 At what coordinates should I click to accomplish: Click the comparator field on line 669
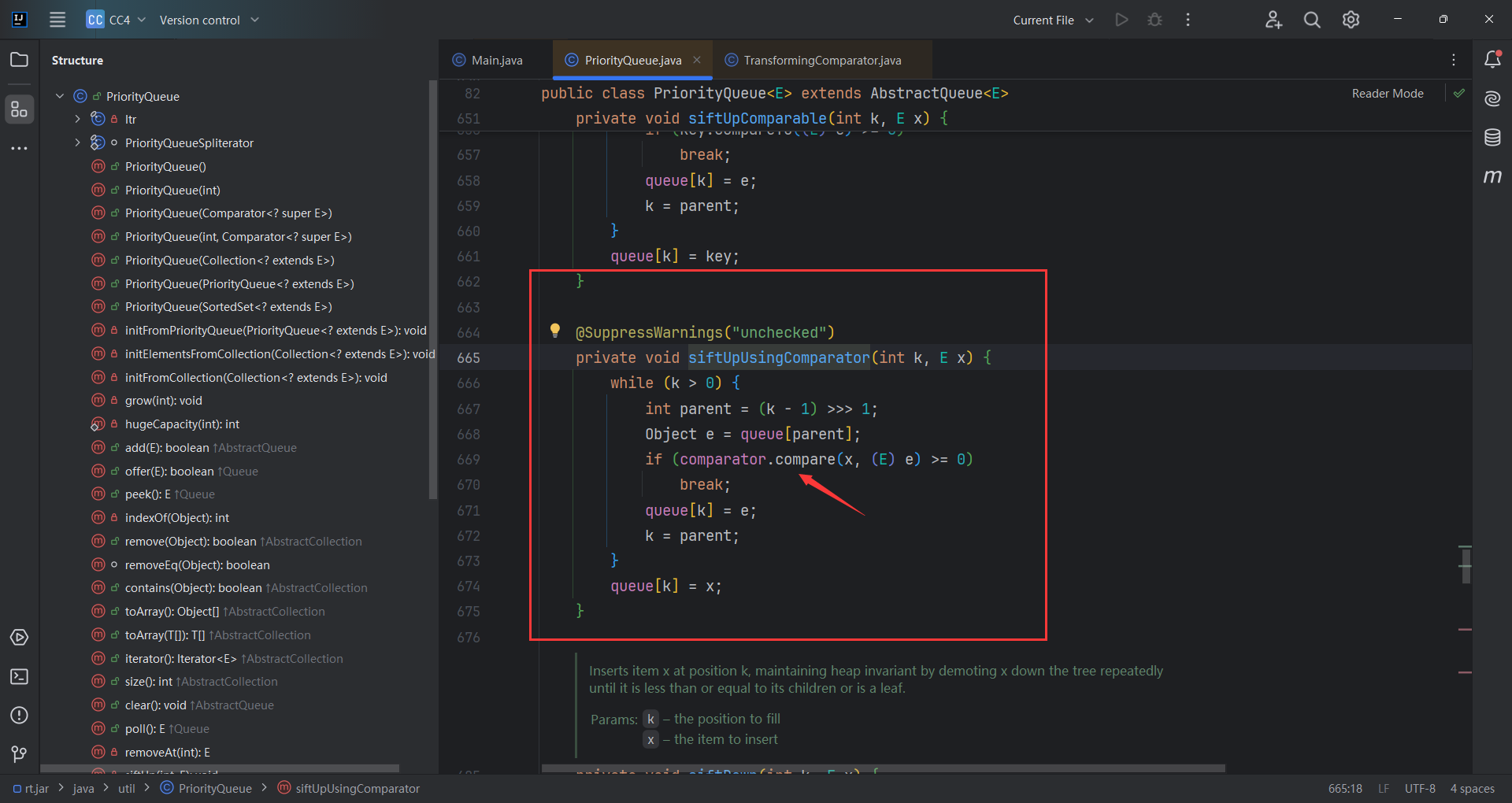[x=723, y=459]
